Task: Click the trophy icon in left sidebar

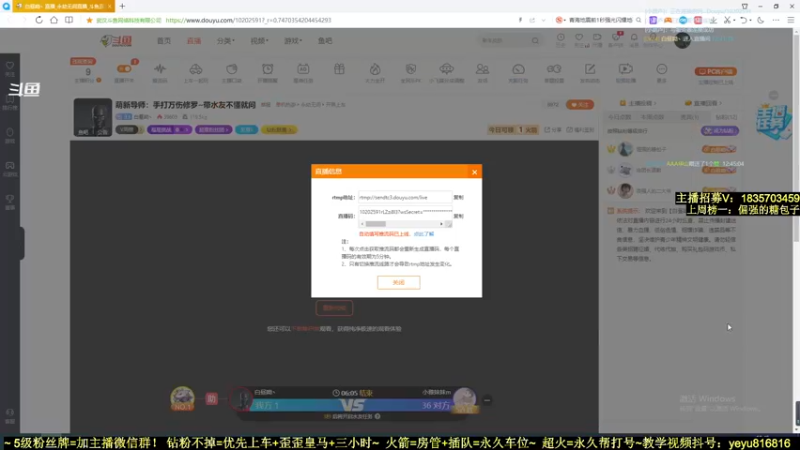Action: [x=10, y=199]
